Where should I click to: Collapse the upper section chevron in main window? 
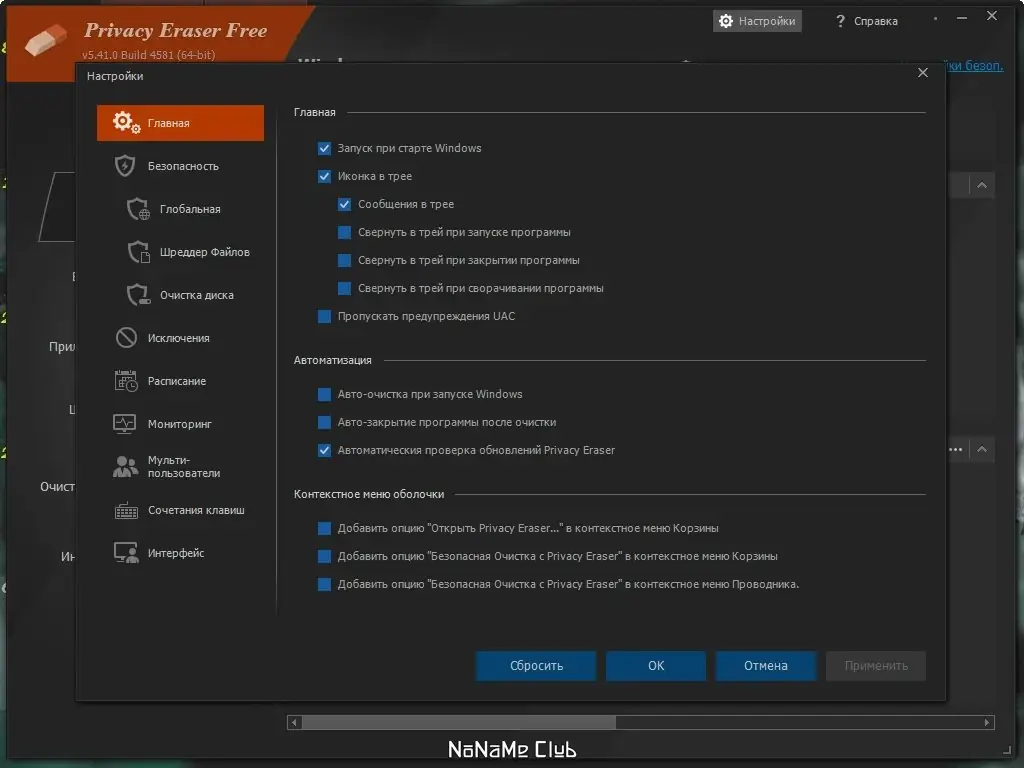[982, 185]
